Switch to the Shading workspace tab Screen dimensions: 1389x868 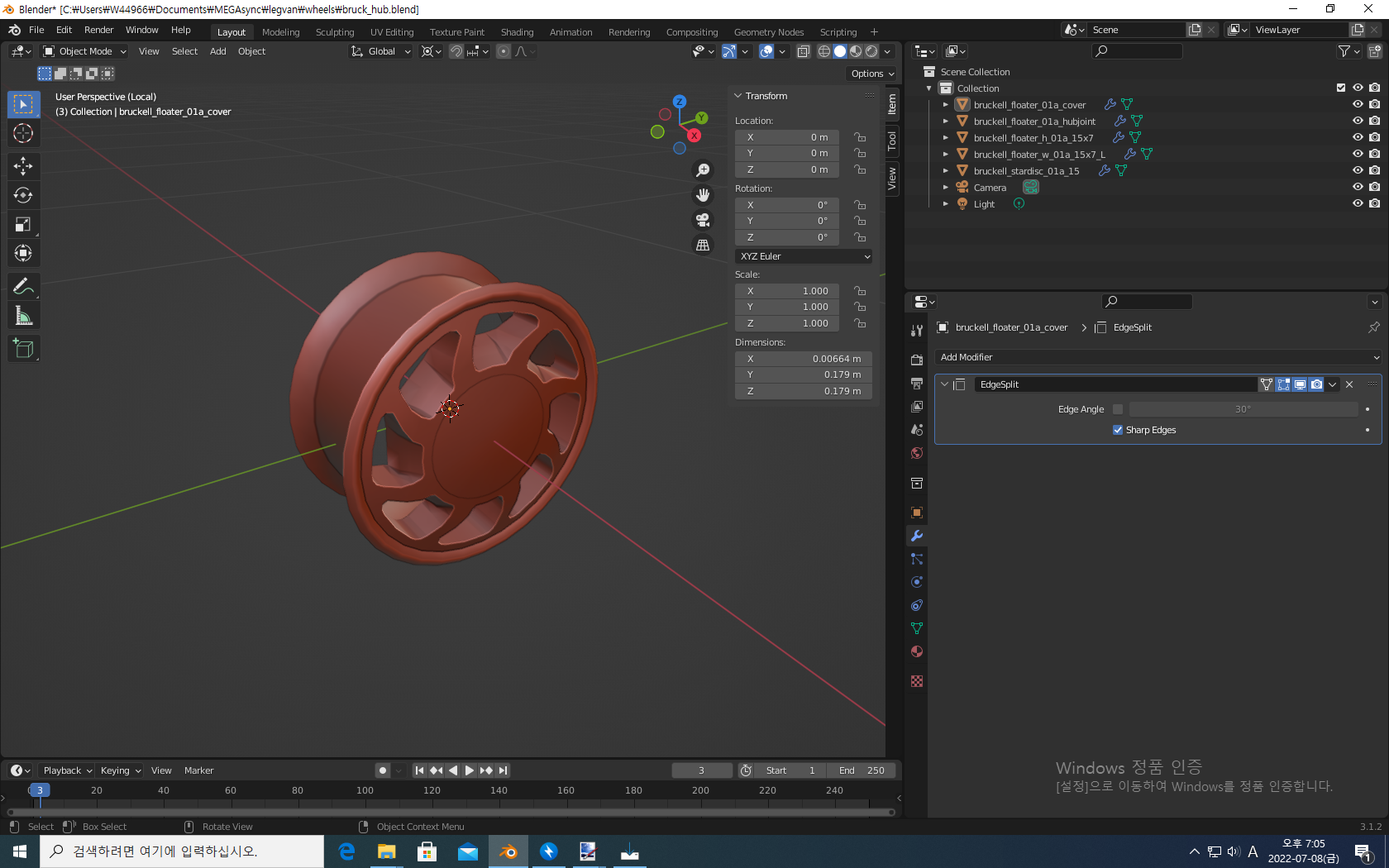(517, 32)
